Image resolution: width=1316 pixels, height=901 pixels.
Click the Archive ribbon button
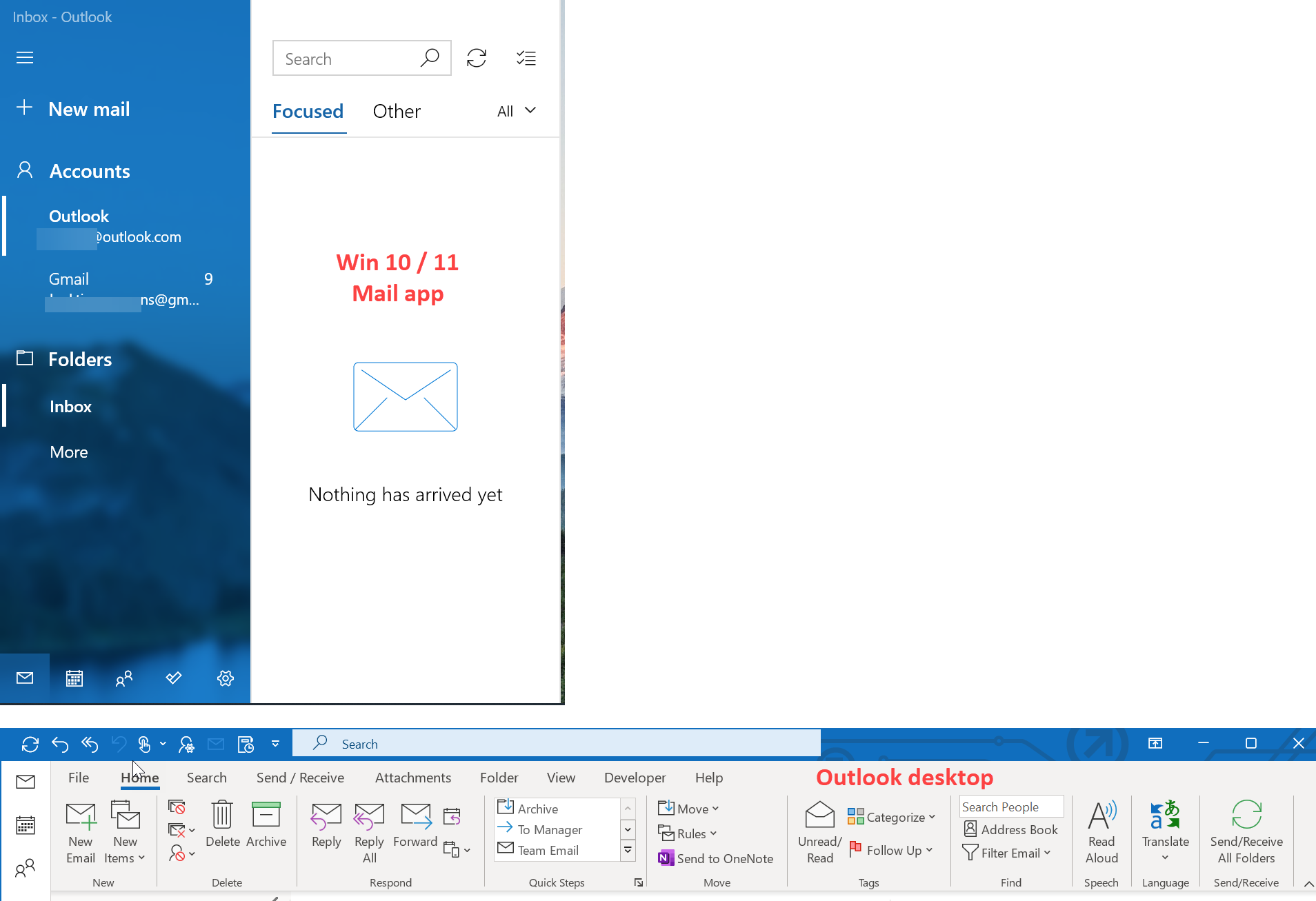pyautogui.click(x=266, y=824)
